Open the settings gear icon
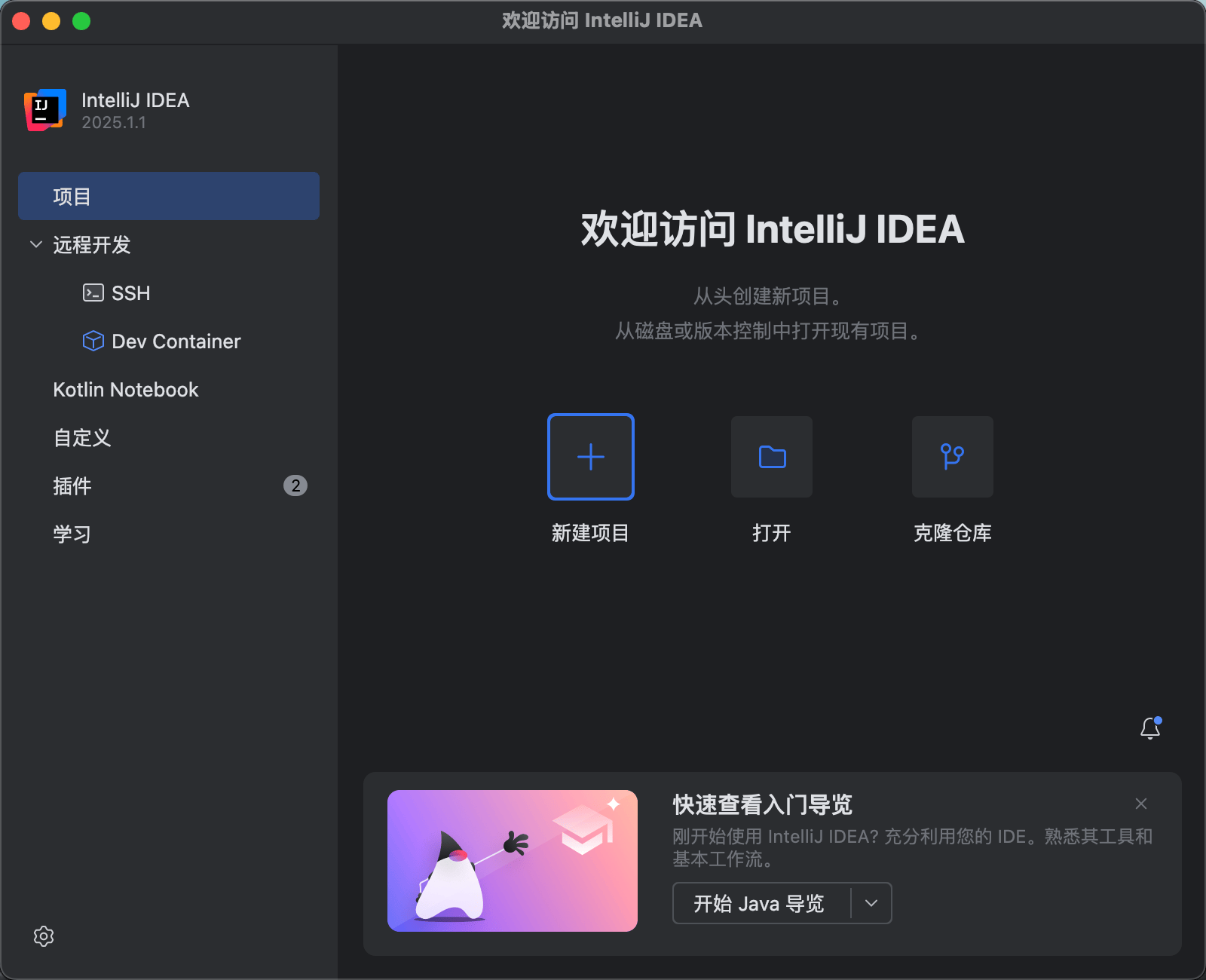This screenshot has height=980, width=1206. point(44,936)
